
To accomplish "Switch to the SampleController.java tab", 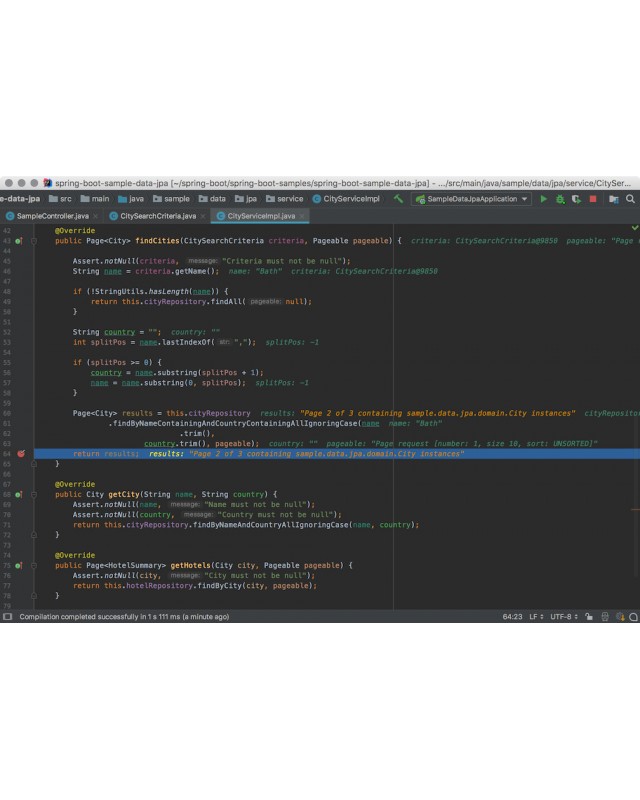I will click(x=51, y=216).
